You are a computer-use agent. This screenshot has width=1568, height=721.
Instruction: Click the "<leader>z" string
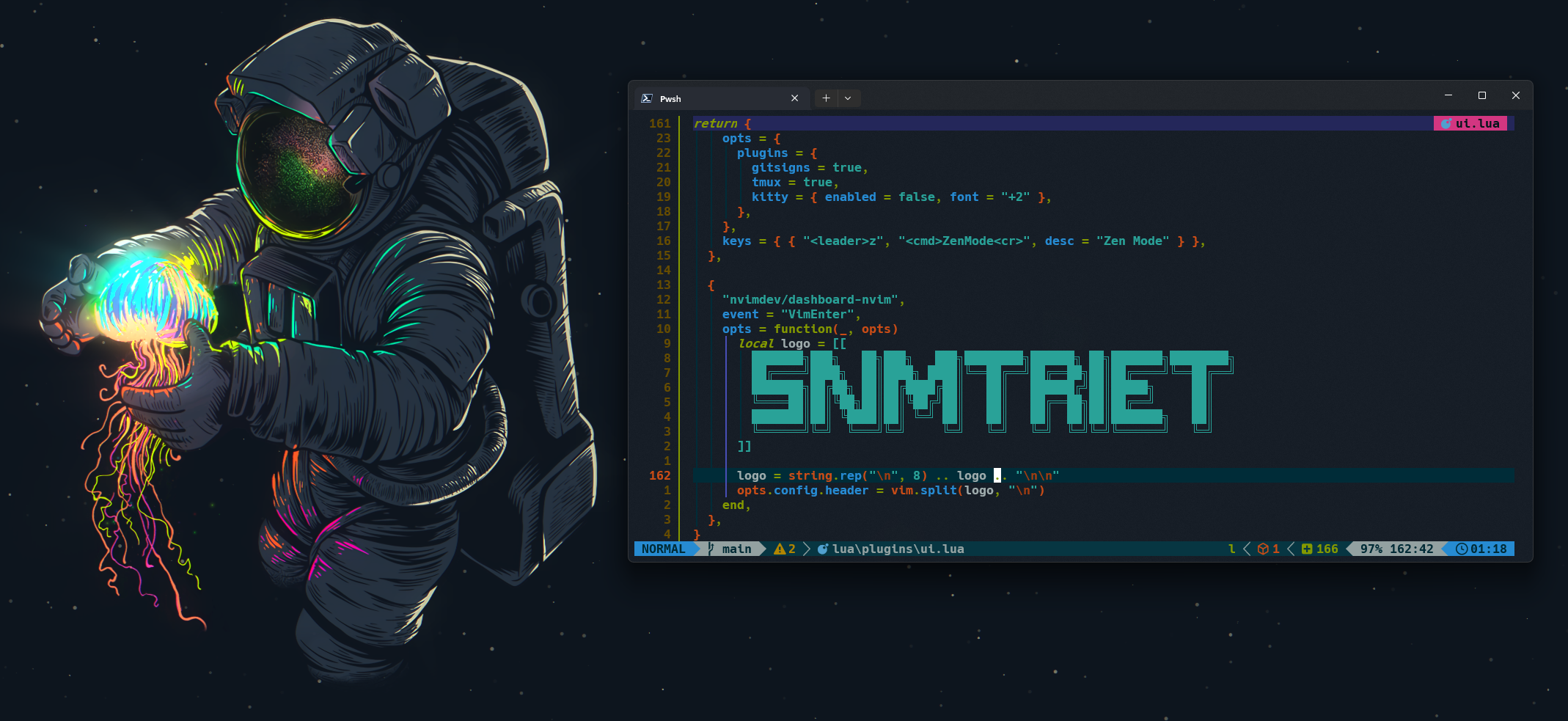pyautogui.click(x=843, y=241)
